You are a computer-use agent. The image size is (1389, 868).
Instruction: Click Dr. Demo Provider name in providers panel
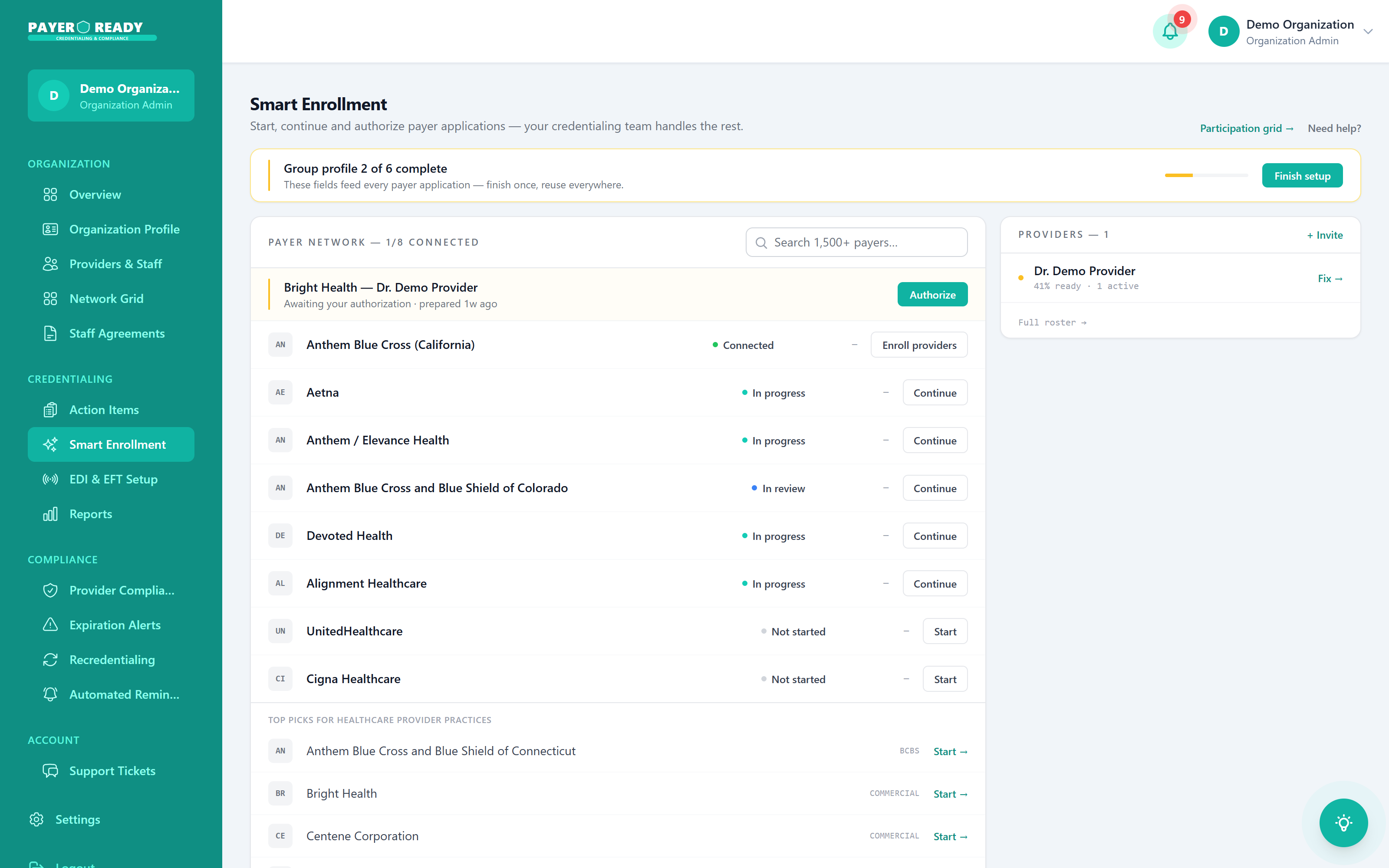click(1084, 271)
